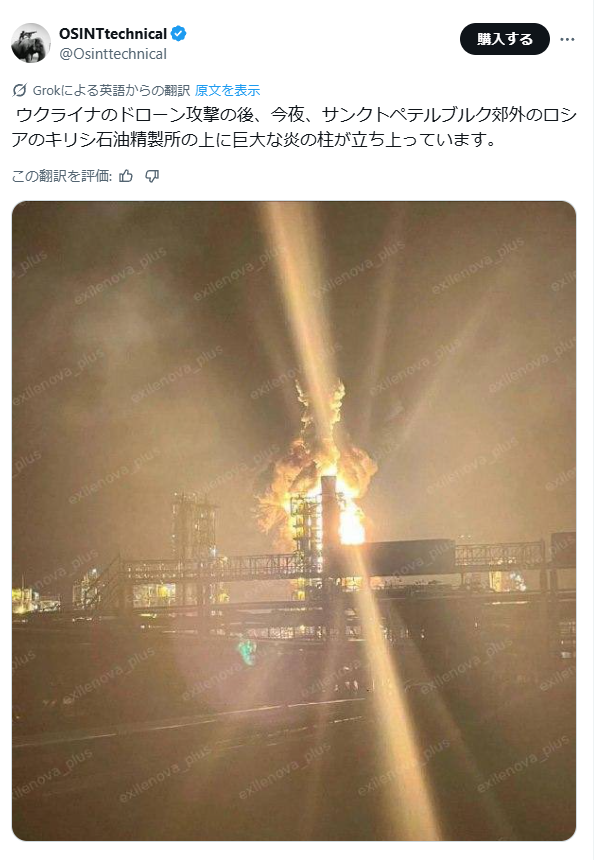Image resolution: width=609 pixels, height=860 pixels.
Task: Open the three-dot more options menu
Action: [567, 39]
